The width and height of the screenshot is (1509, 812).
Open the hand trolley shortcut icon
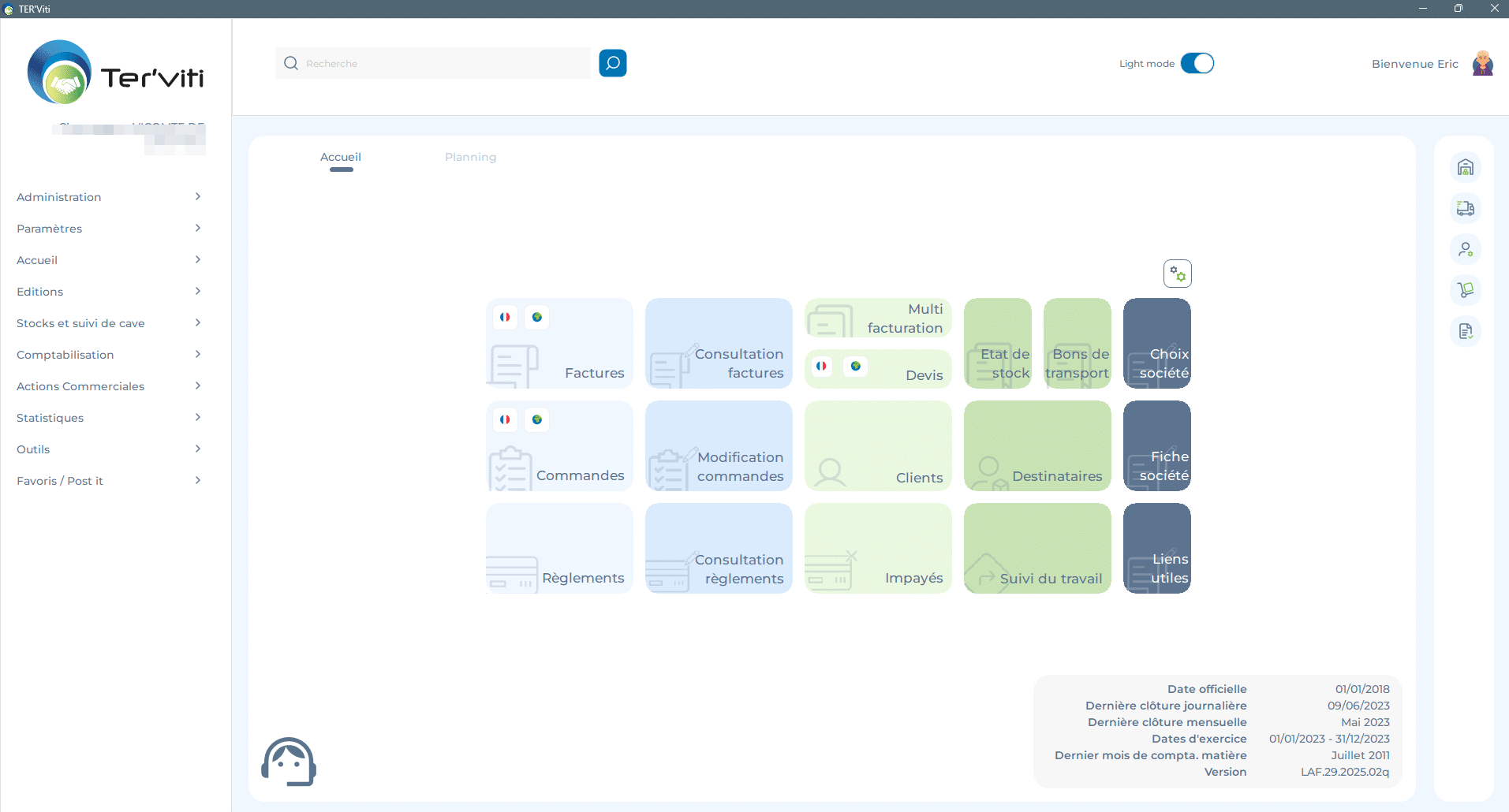point(1465,290)
